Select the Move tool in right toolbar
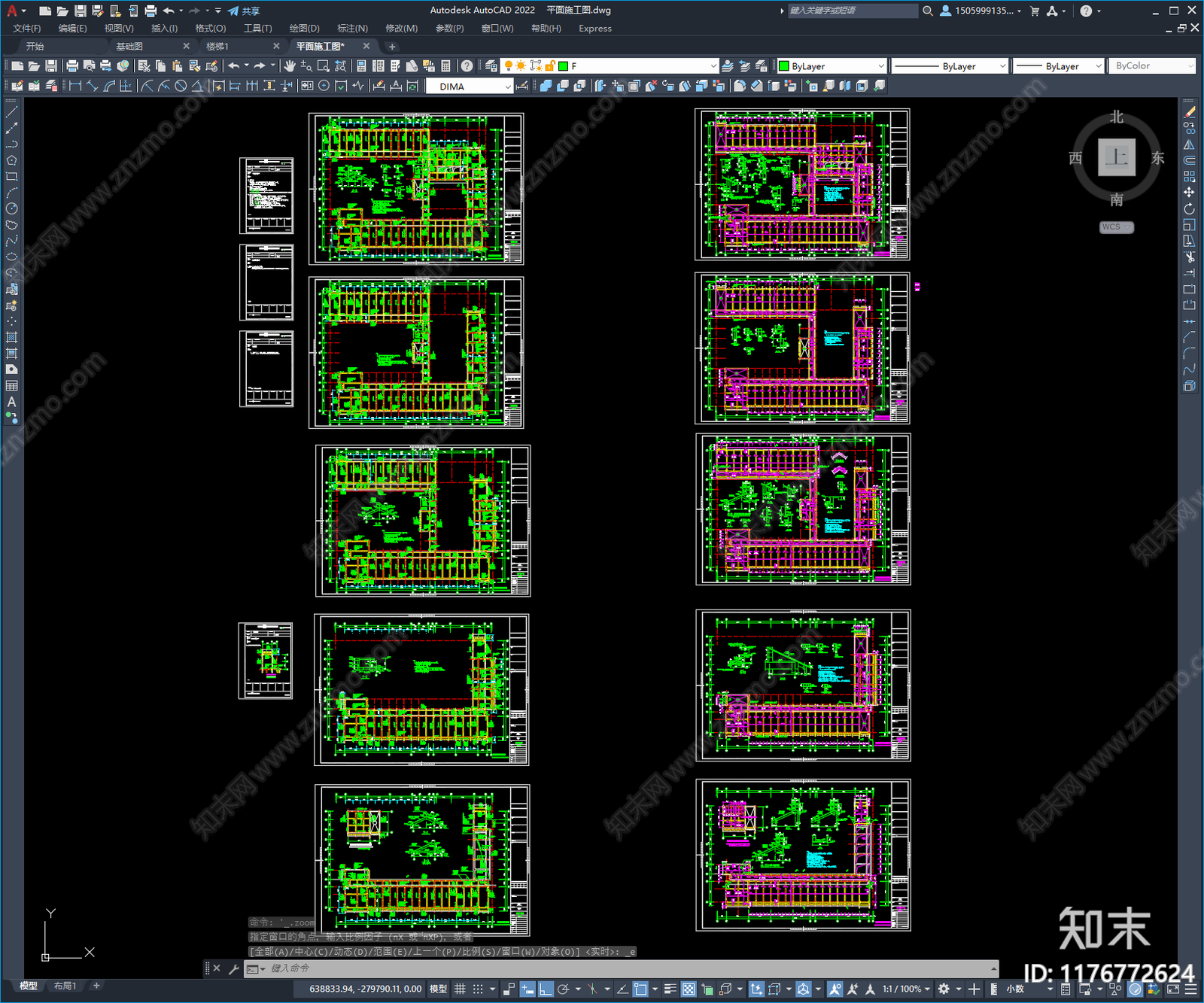The width and height of the screenshot is (1204, 1003). tap(1189, 193)
